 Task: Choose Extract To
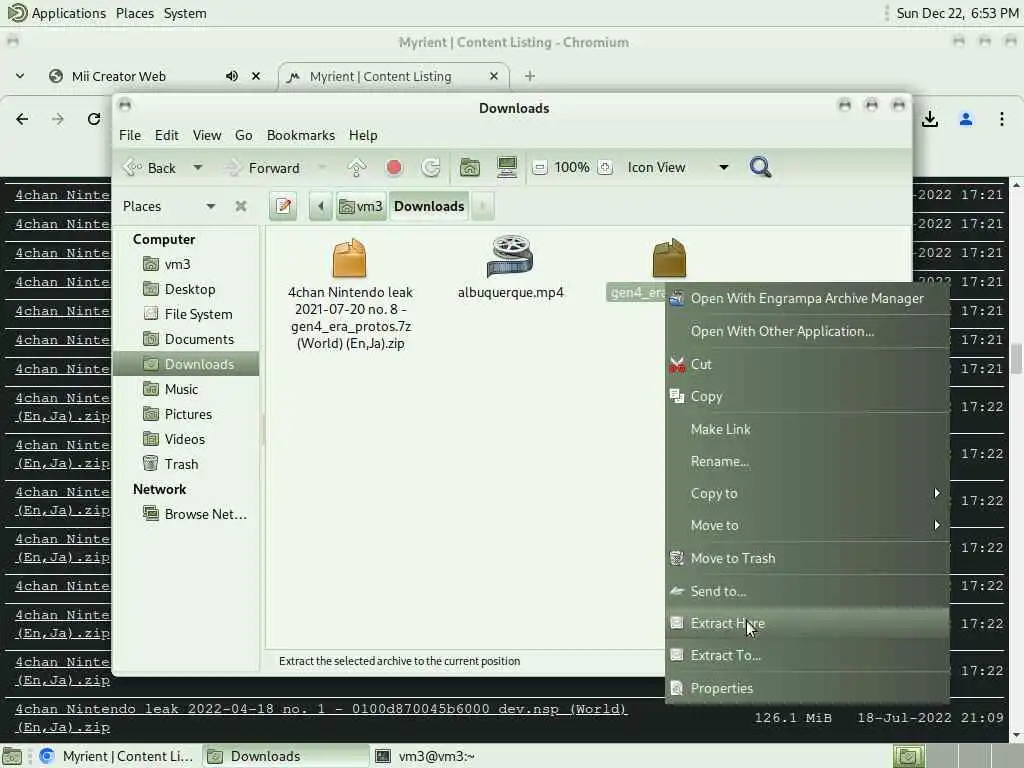point(807,656)
